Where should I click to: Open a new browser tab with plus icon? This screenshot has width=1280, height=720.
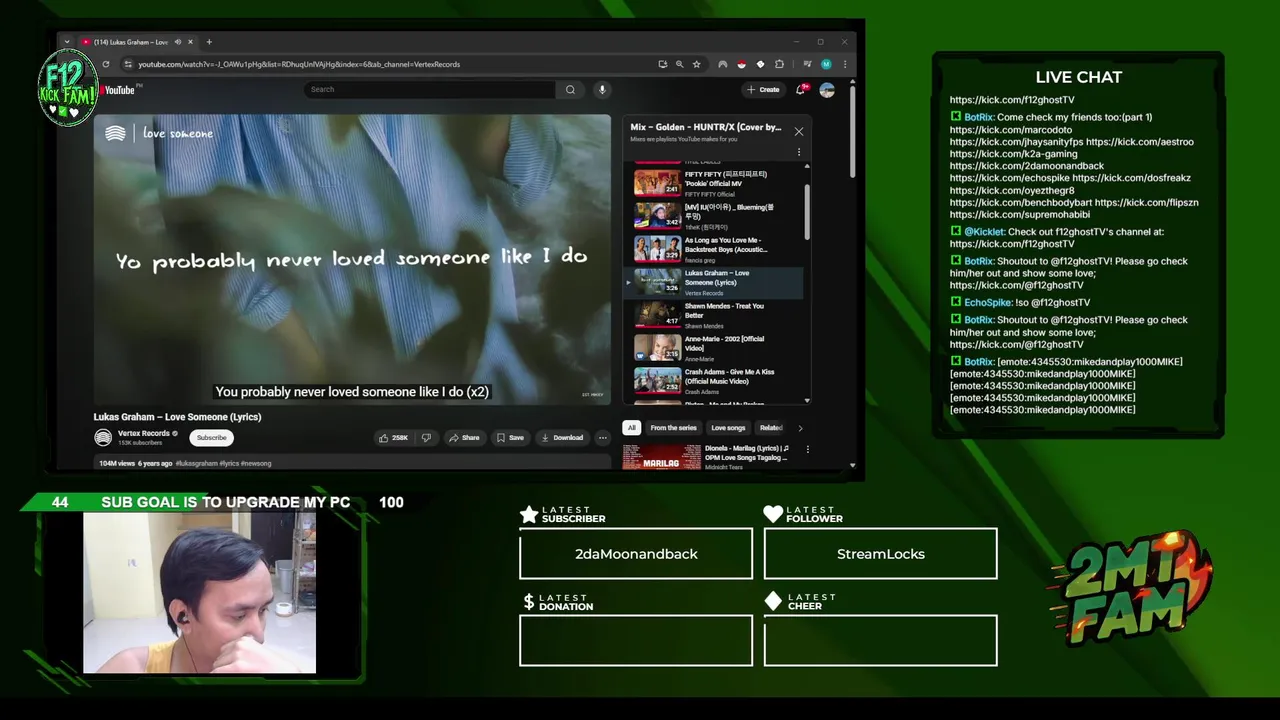coord(209,42)
